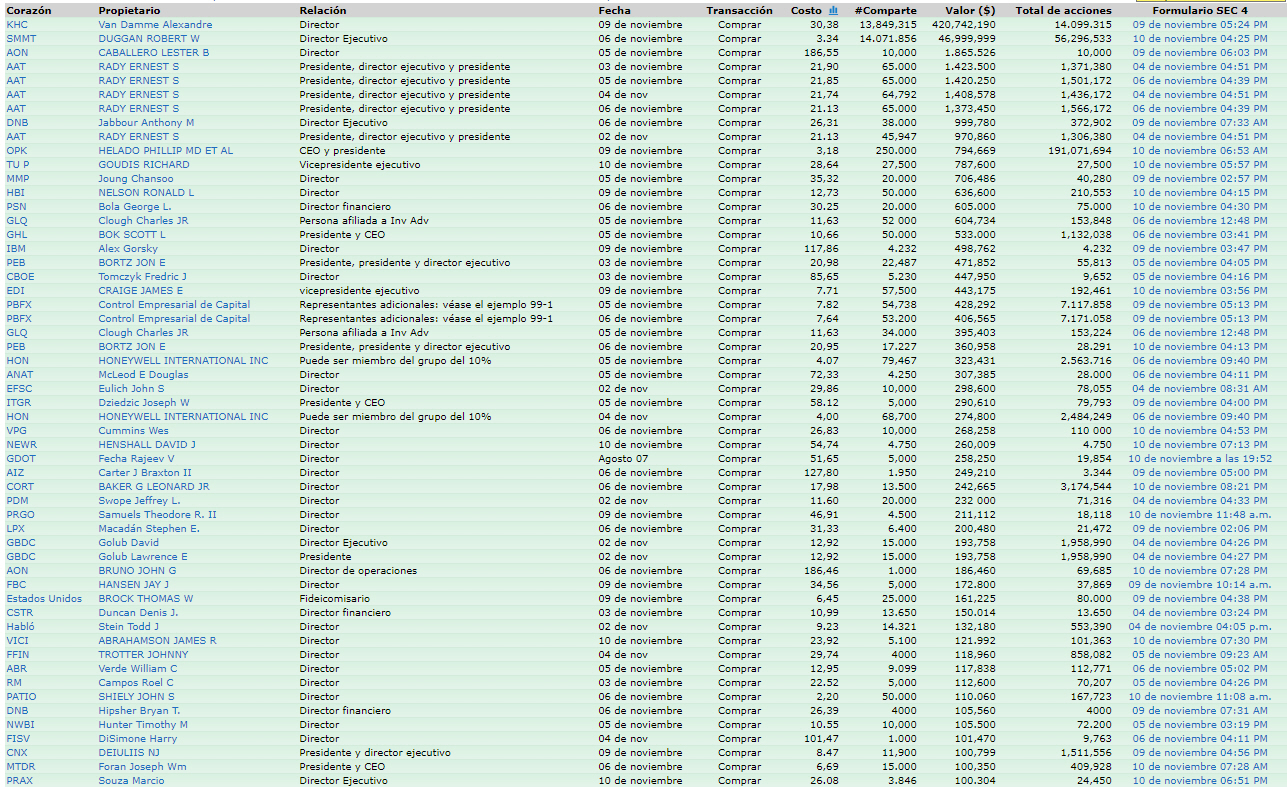
Task: Open the IBM ticker link
Action: coord(16,248)
